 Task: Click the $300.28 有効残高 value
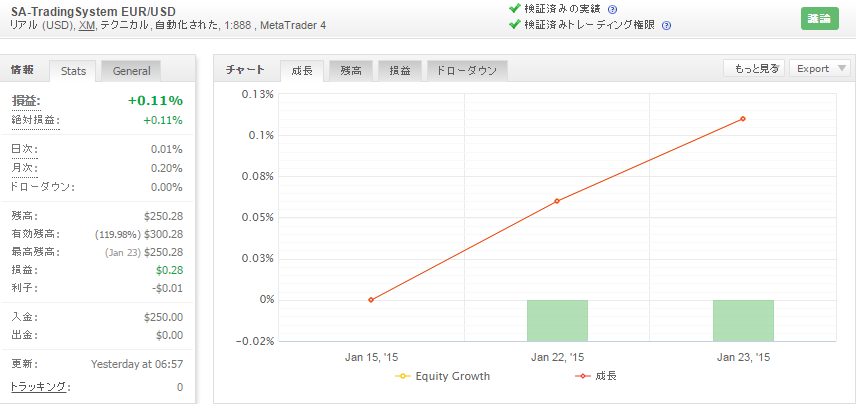[163, 234]
